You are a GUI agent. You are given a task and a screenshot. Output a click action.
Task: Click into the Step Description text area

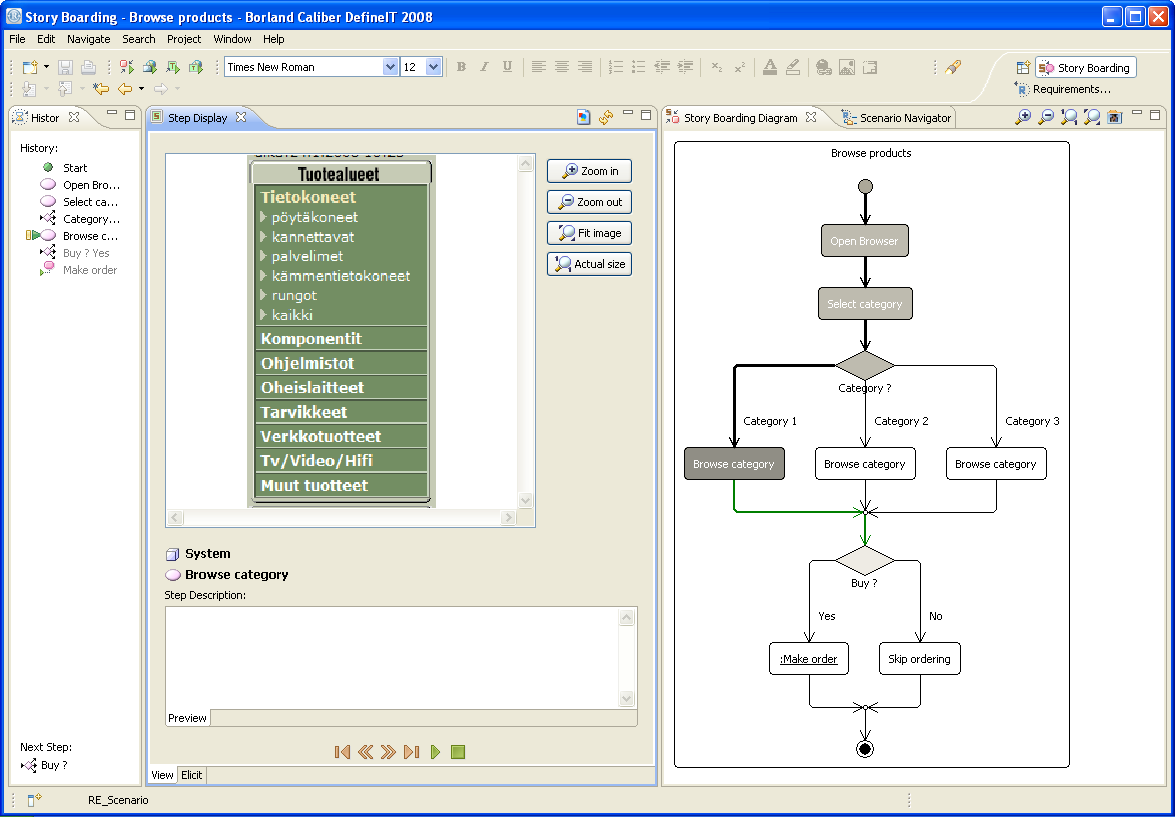(392, 657)
